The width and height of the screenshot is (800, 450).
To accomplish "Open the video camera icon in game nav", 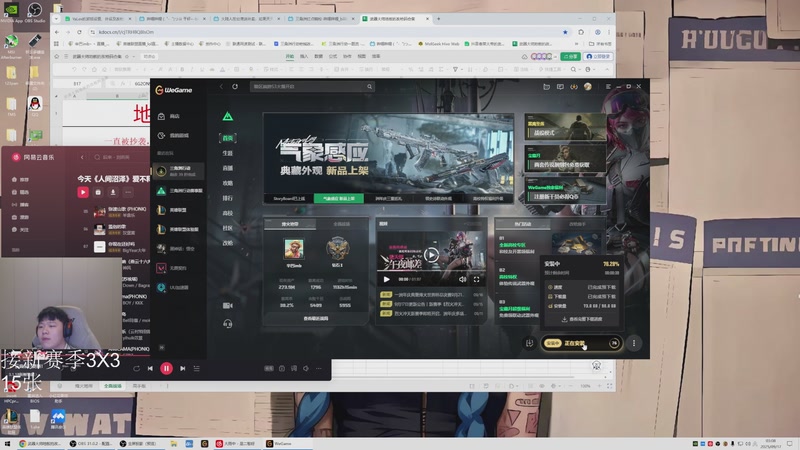I will (228, 305).
